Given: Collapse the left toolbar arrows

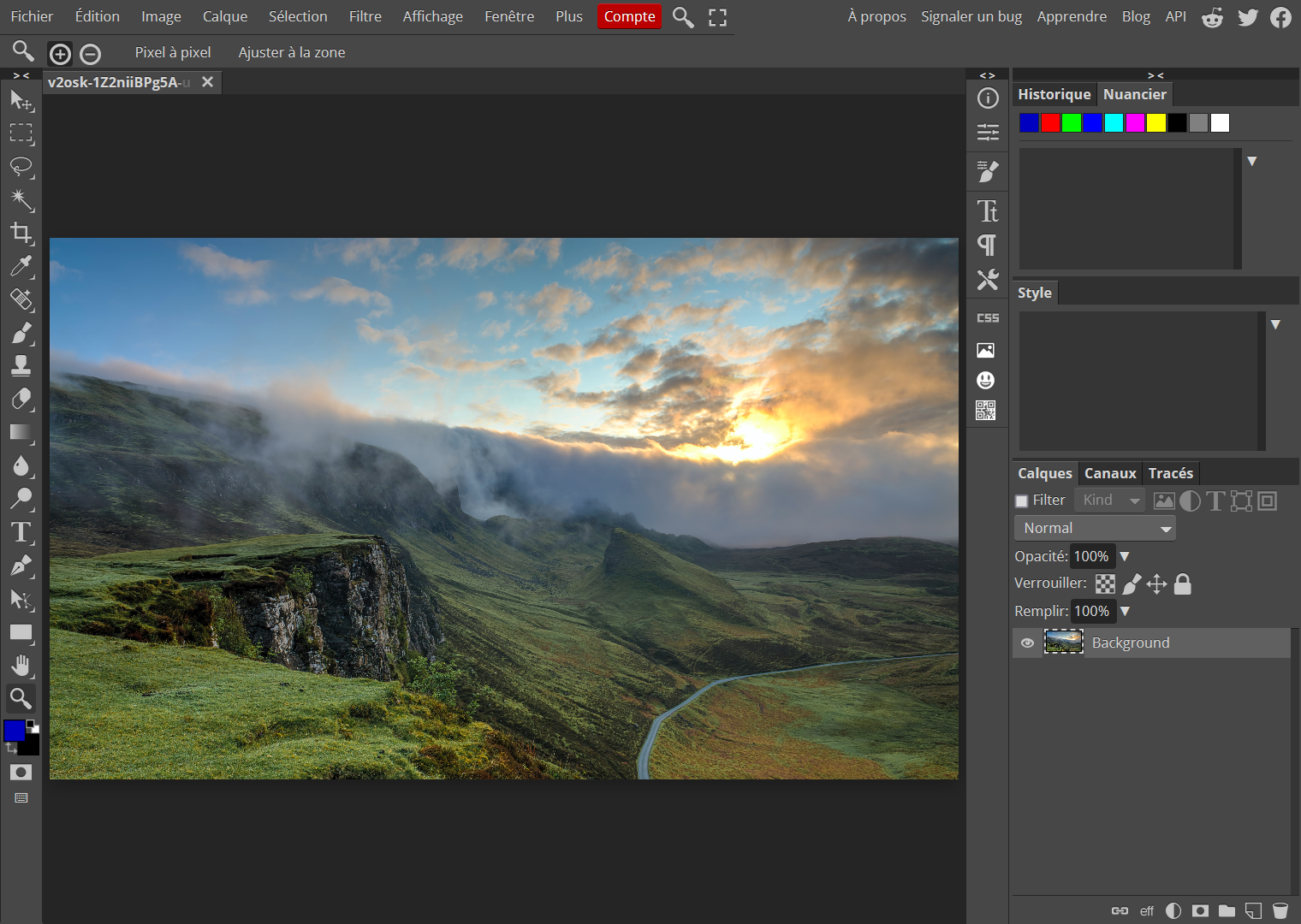Looking at the screenshot, I should click(x=21, y=75).
